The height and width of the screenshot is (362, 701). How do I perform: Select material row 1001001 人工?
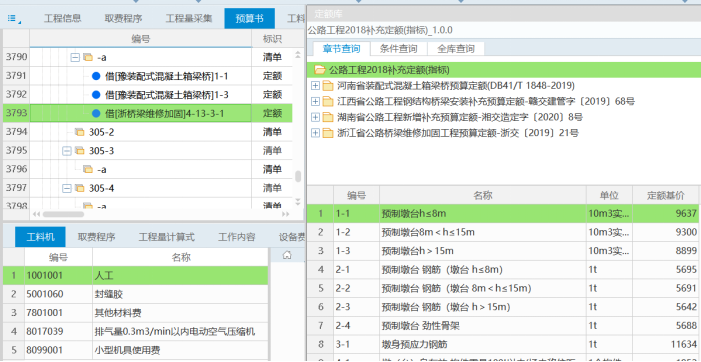click(136, 275)
